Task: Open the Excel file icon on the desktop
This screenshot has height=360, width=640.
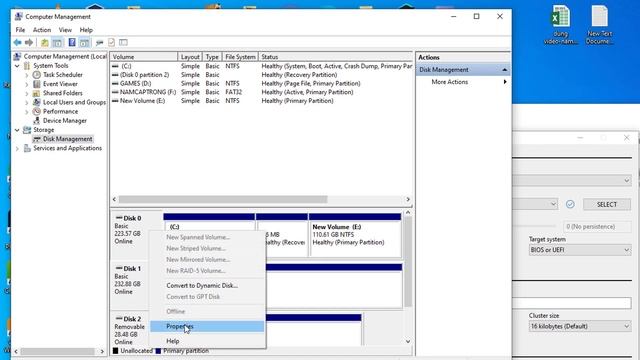Action: pos(560,16)
